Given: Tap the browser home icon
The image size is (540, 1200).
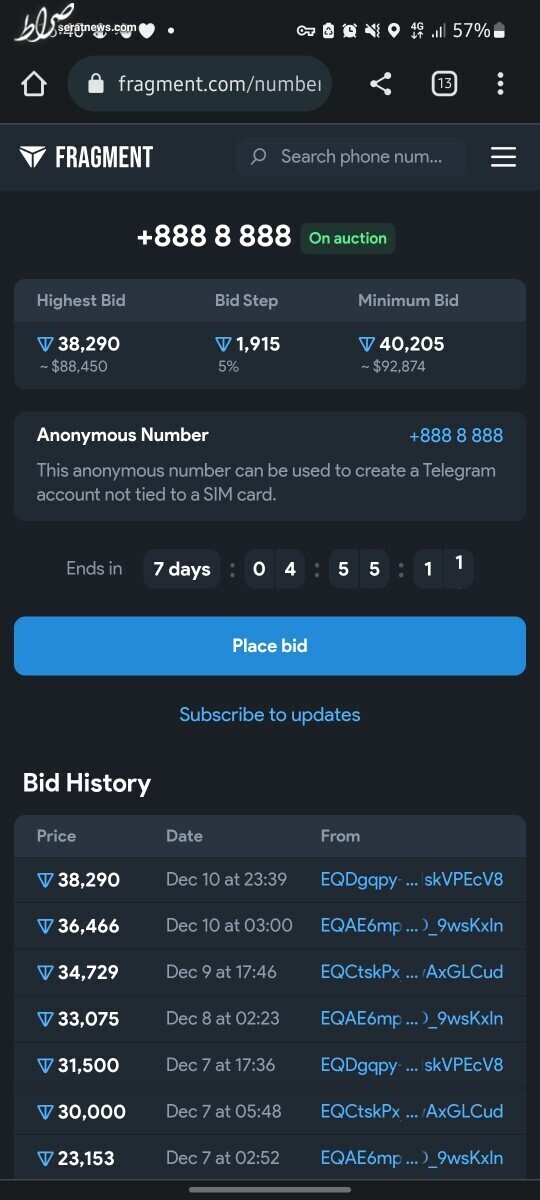Looking at the screenshot, I should click(34, 84).
